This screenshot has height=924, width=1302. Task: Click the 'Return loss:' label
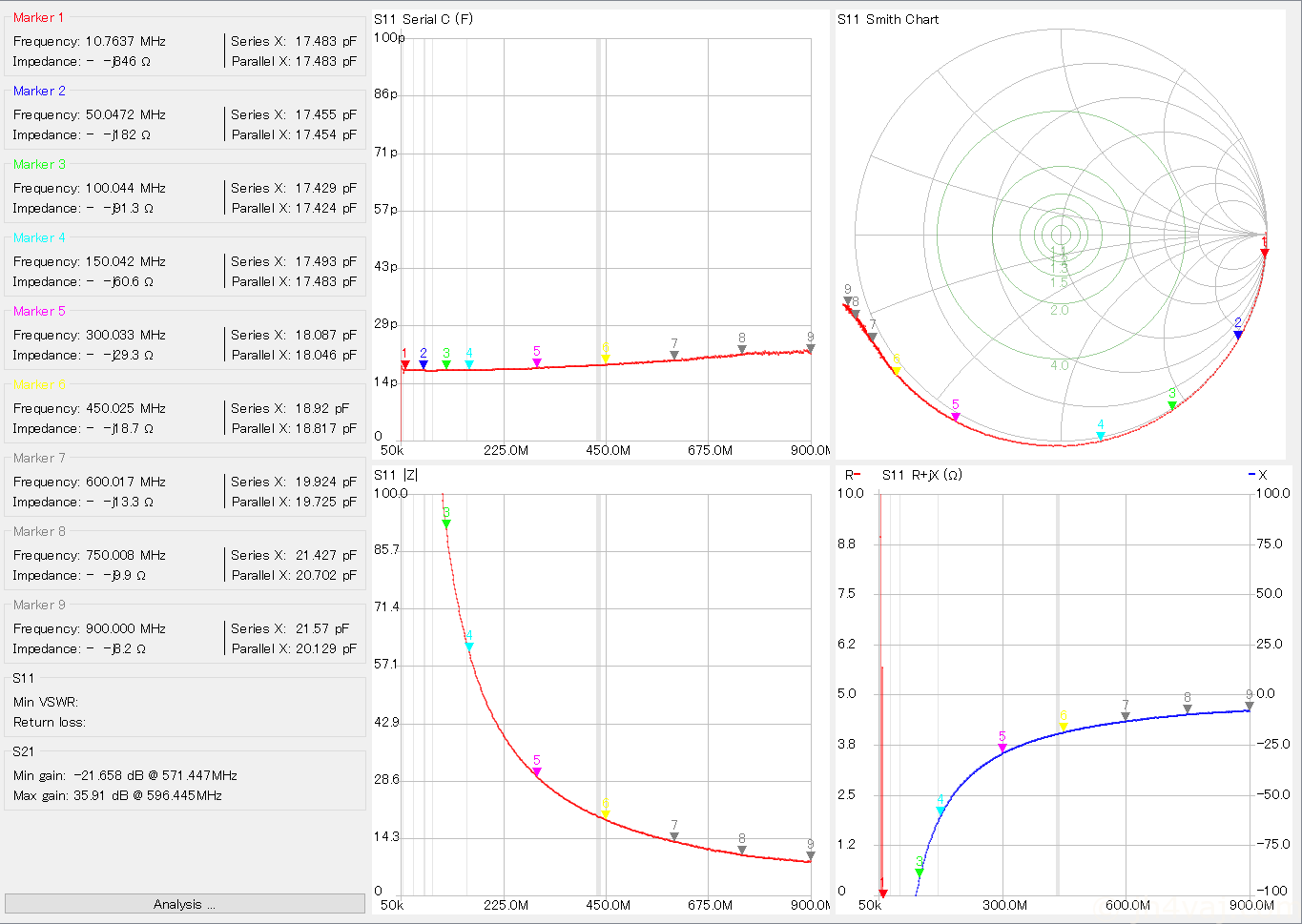pyautogui.click(x=50, y=722)
